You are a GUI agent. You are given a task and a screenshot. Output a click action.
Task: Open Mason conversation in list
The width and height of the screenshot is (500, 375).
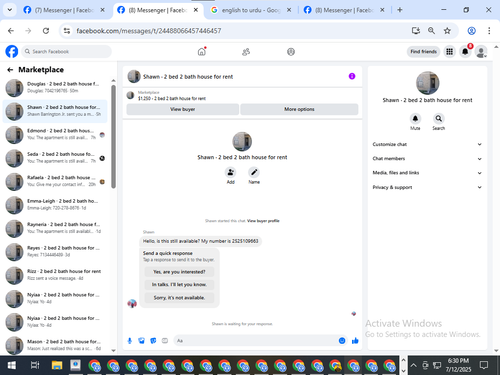coord(55,345)
